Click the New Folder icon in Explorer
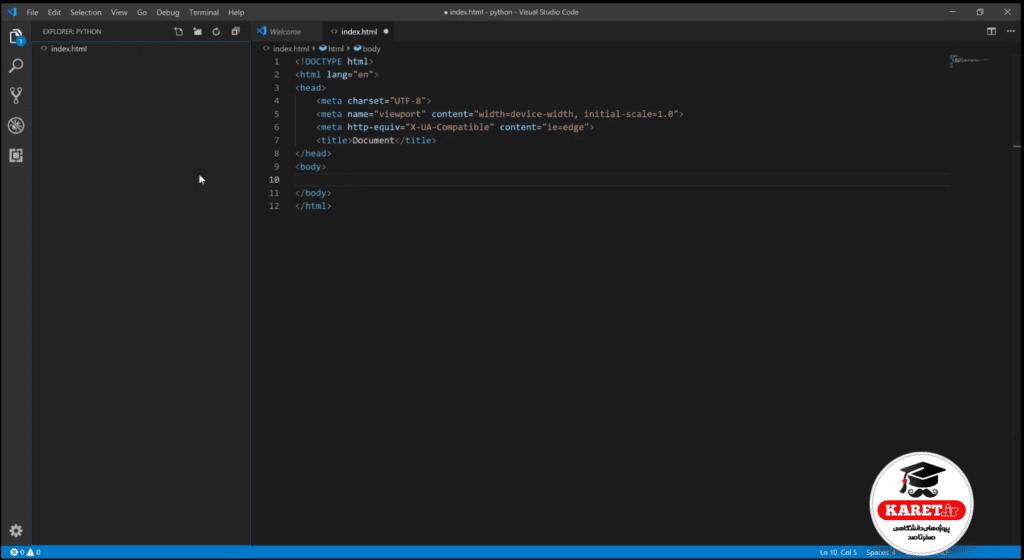 197,31
